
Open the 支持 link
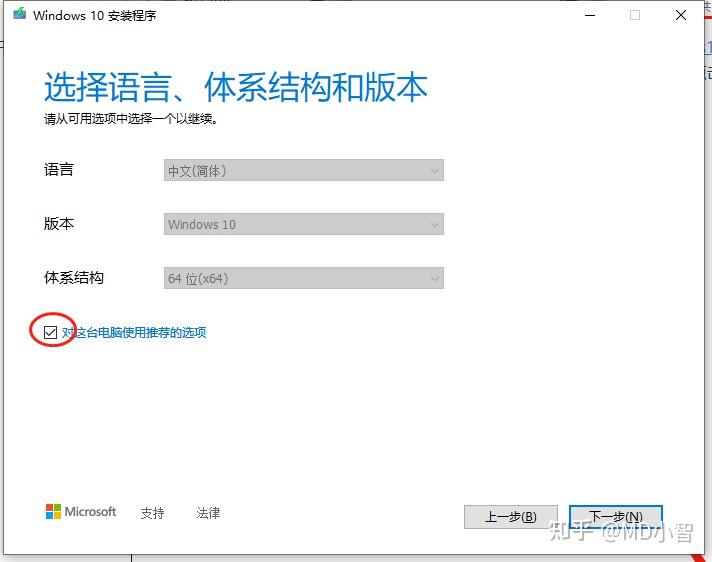pos(152,513)
